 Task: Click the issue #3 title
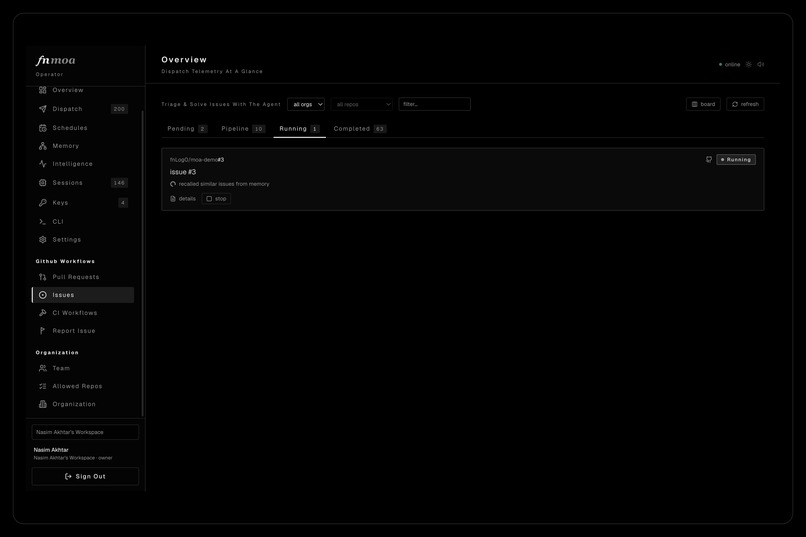tap(183, 172)
